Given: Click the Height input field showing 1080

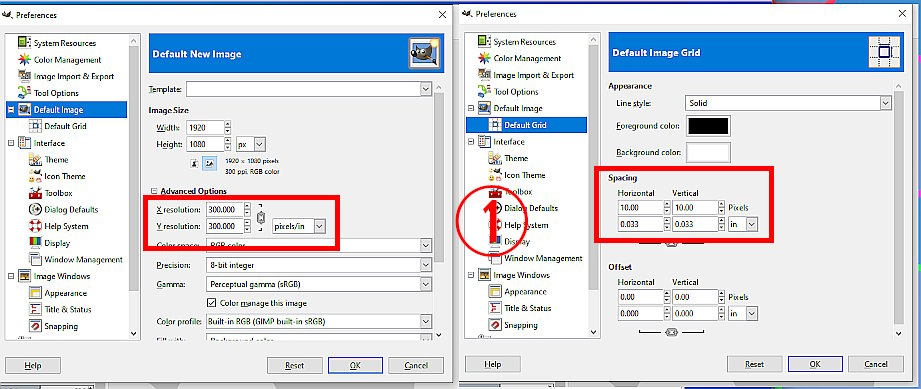Looking at the screenshot, I should [205, 144].
